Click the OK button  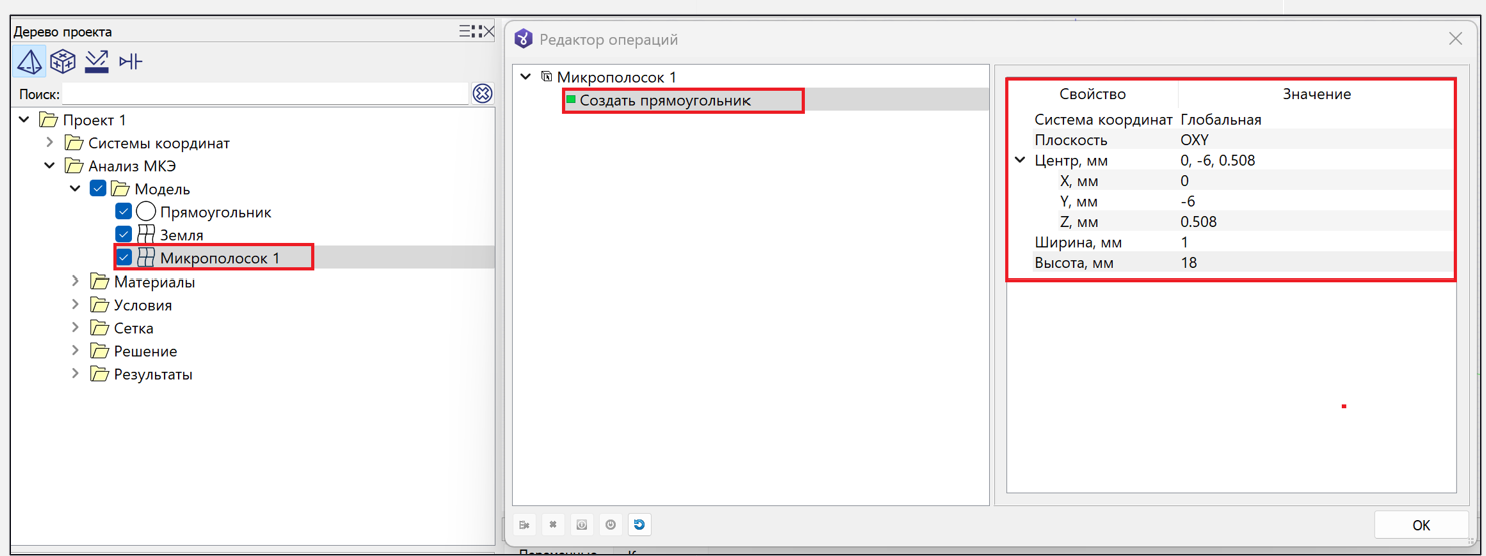(x=1420, y=525)
